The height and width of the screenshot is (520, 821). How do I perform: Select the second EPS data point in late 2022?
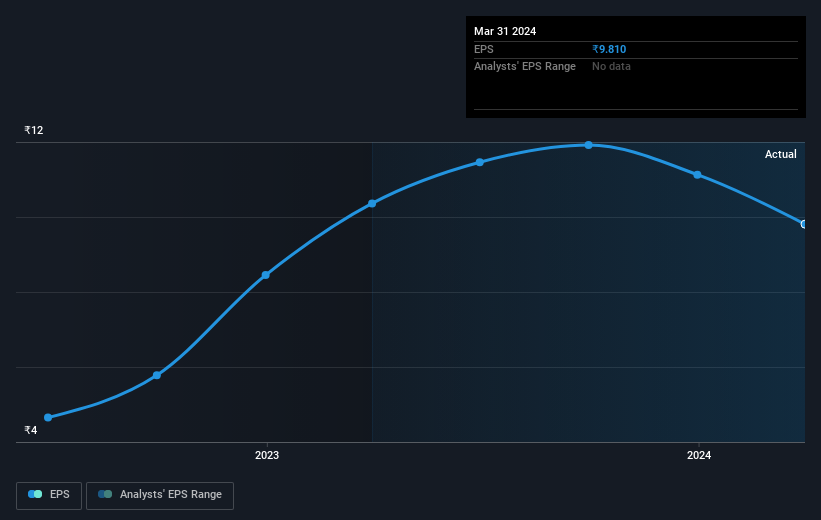157,375
